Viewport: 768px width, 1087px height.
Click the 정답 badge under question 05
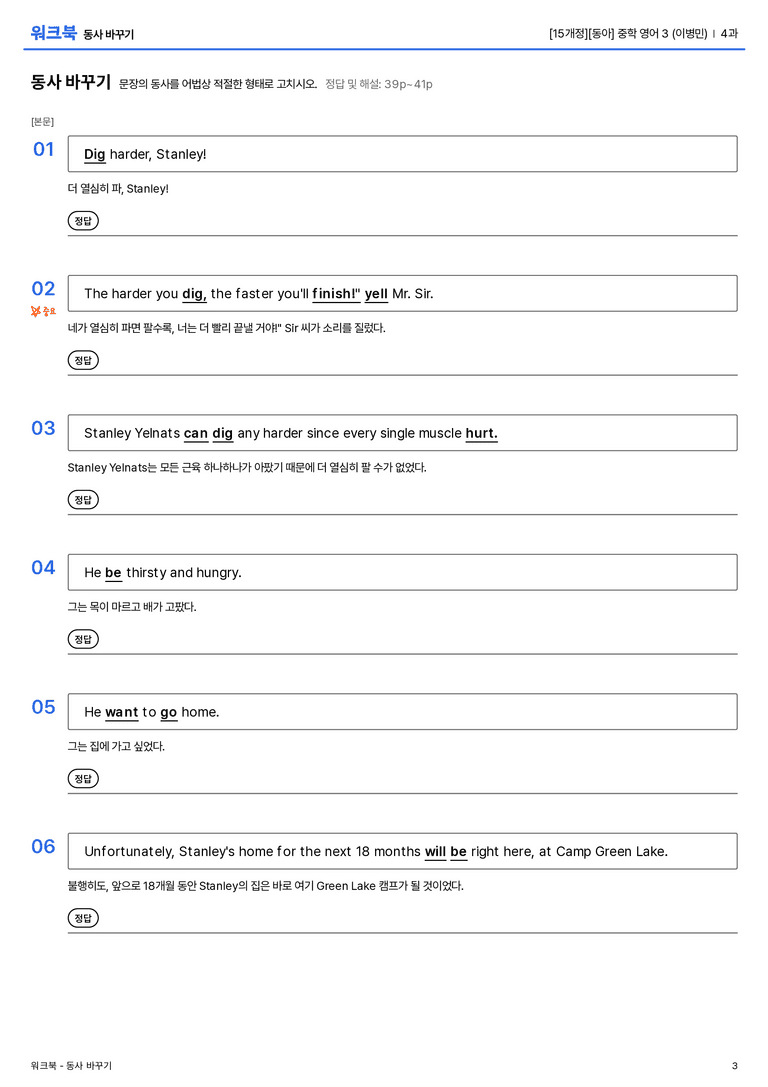click(x=83, y=779)
